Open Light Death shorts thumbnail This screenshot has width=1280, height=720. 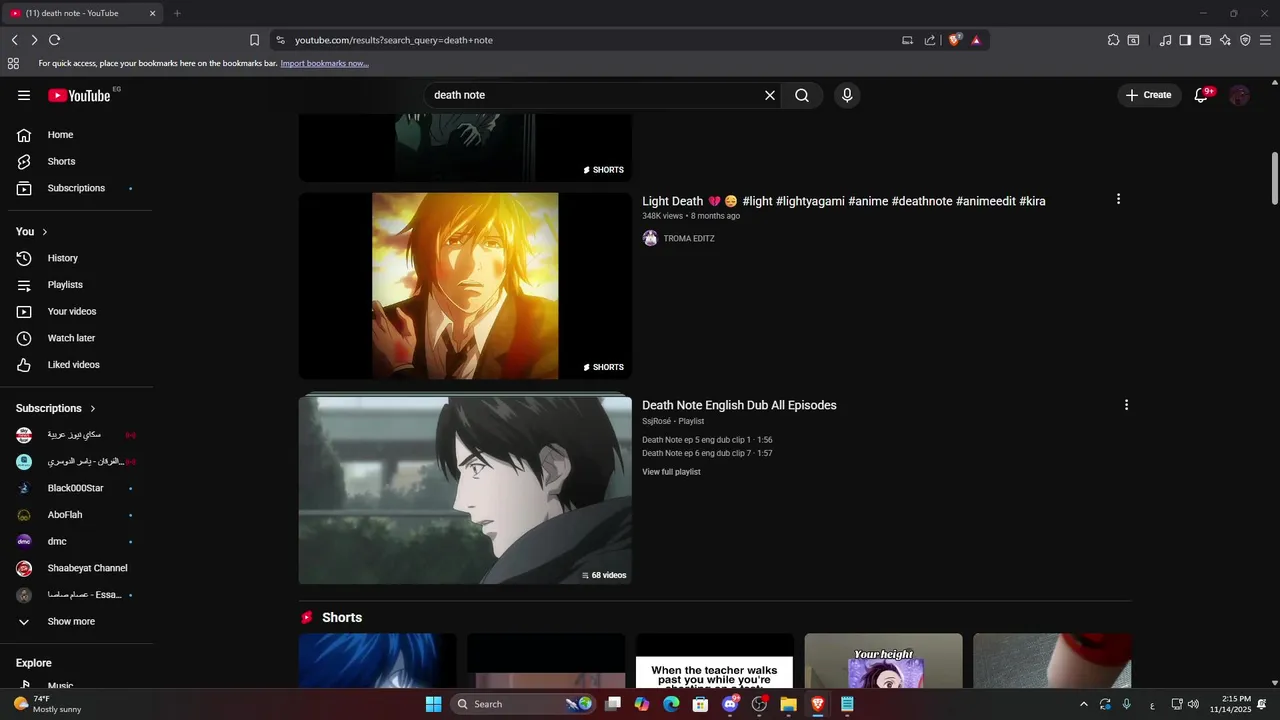[x=465, y=286]
